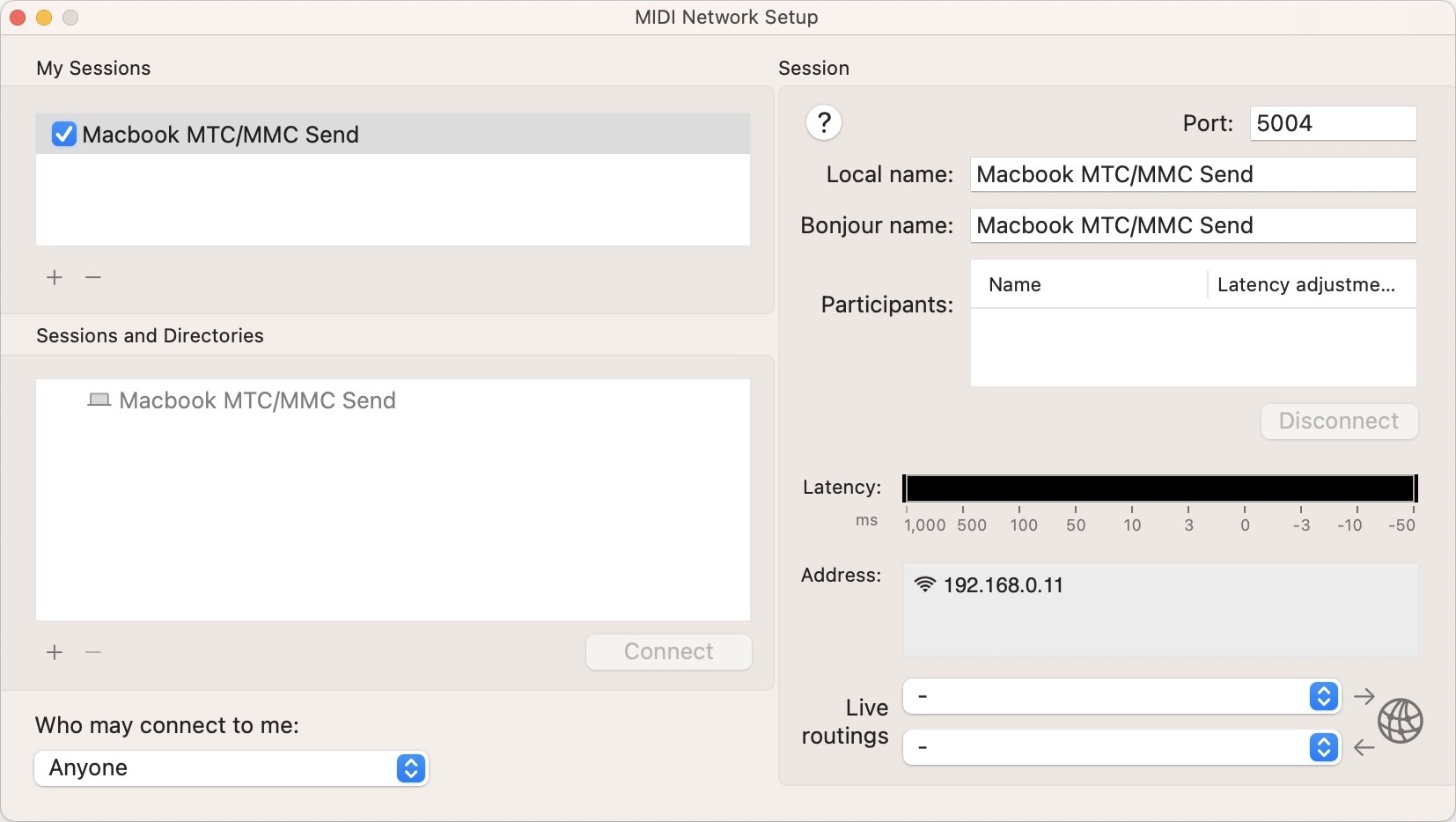
Task: Click the Disconnect button
Action: tap(1339, 422)
